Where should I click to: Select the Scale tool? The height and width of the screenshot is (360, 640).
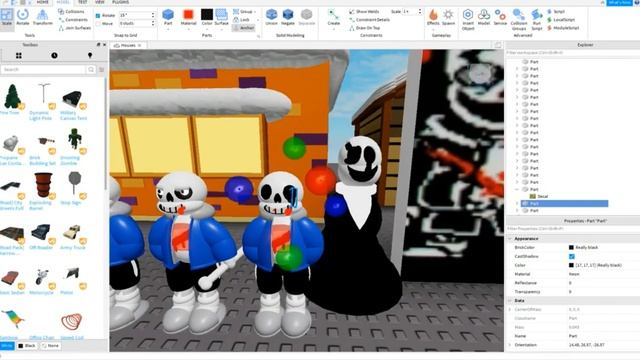pyautogui.click(x=7, y=17)
